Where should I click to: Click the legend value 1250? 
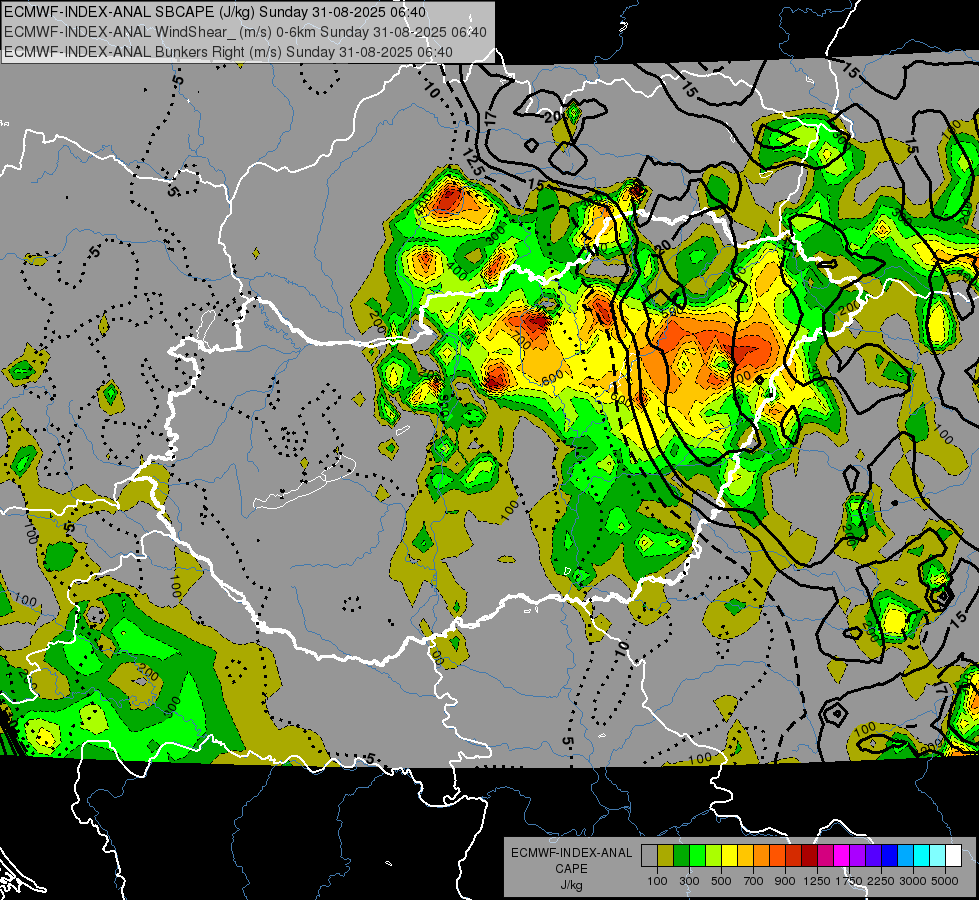tap(817, 881)
